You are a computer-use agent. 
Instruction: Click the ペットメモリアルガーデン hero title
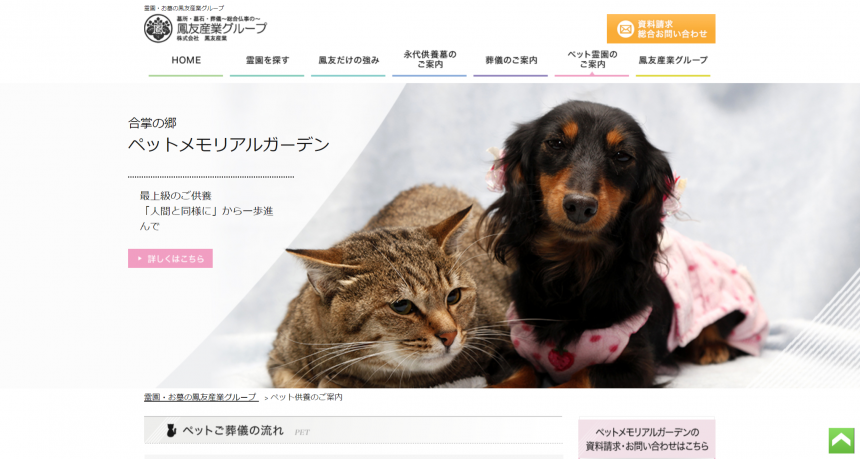point(229,145)
